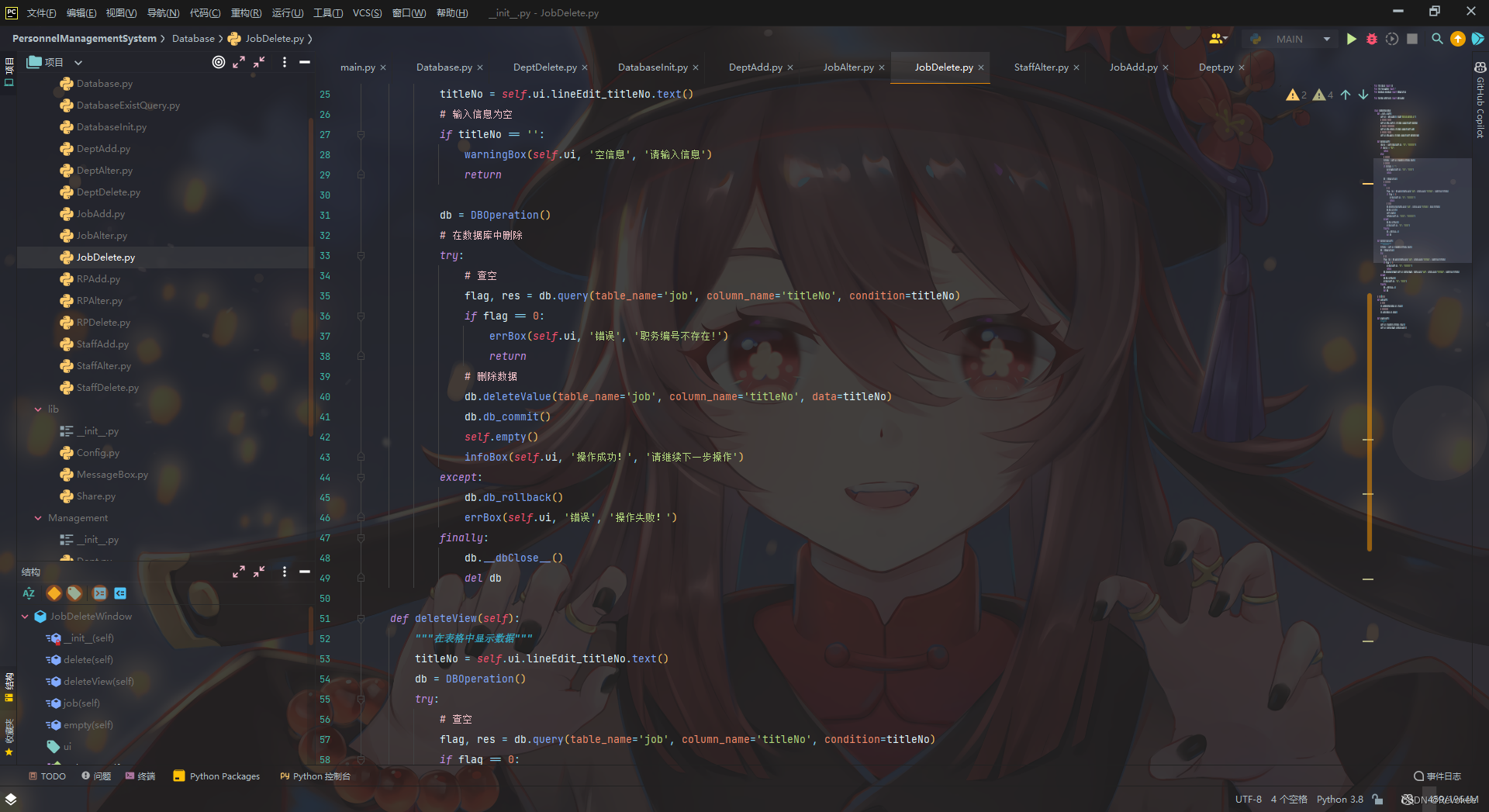Open the 终端 terminal tool window

tap(140, 776)
